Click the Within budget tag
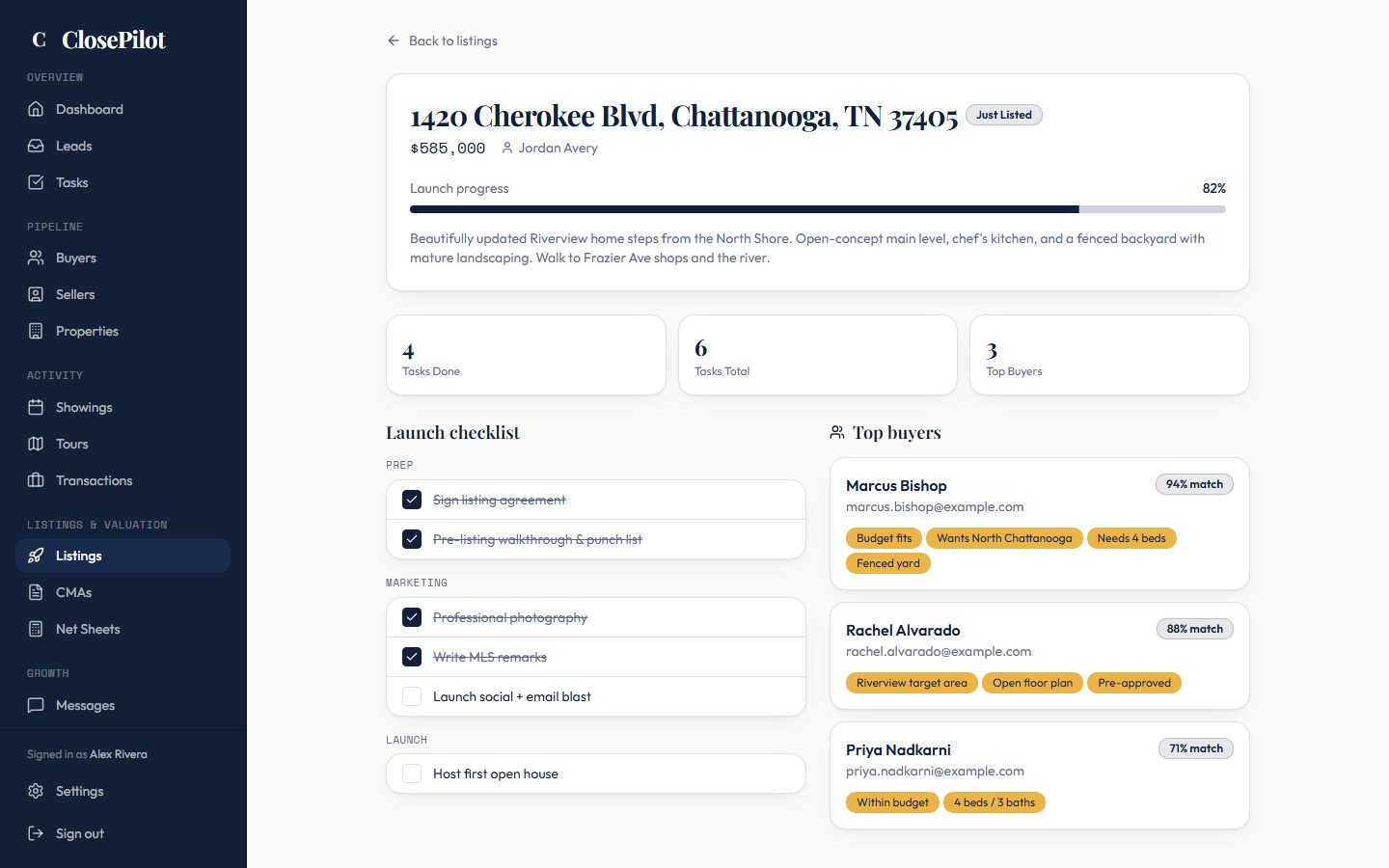 (x=892, y=802)
